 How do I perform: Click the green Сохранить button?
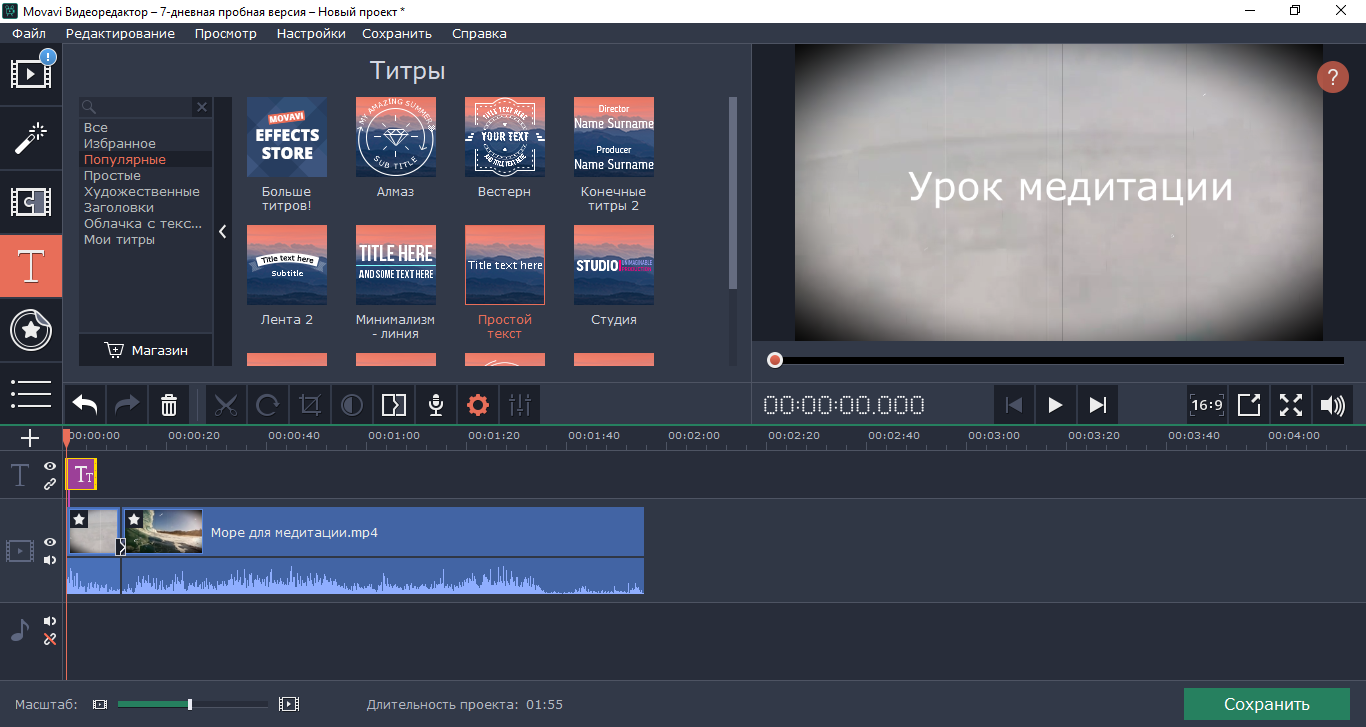[x=1266, y=704]
